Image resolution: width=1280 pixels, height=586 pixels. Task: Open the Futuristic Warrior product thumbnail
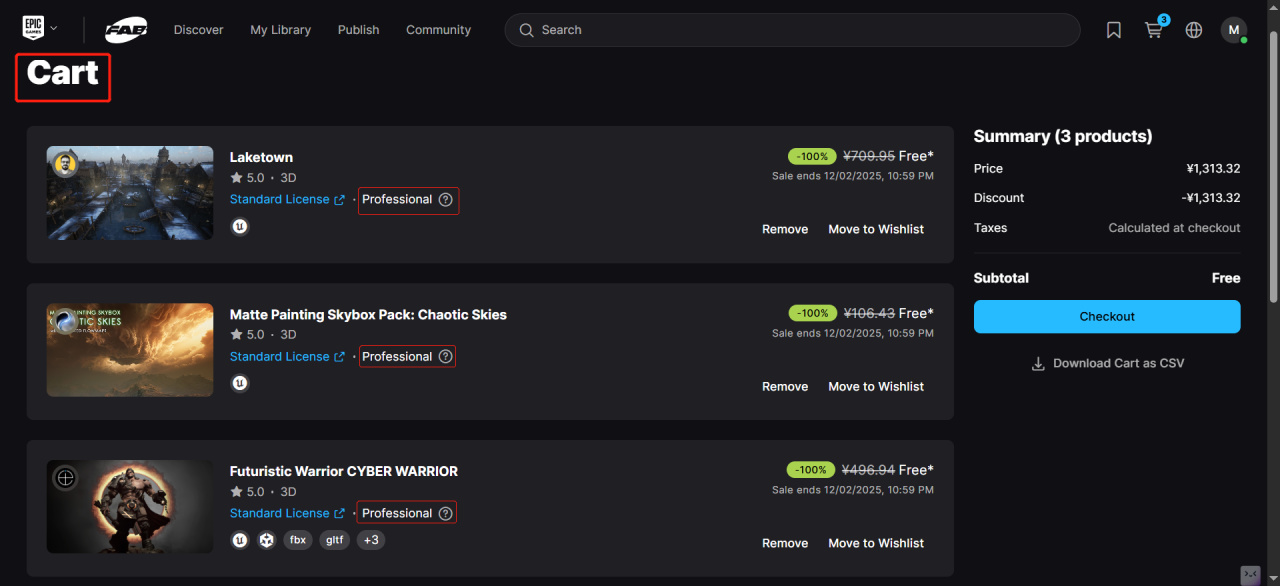point(130,507)
